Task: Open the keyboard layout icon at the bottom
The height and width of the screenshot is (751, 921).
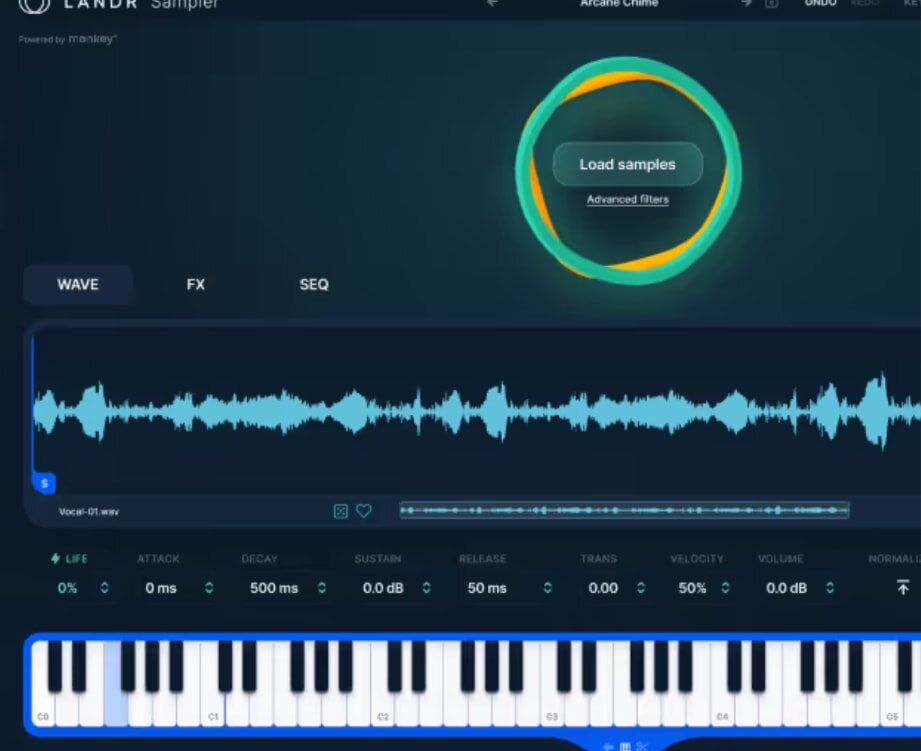Action: 625,745
